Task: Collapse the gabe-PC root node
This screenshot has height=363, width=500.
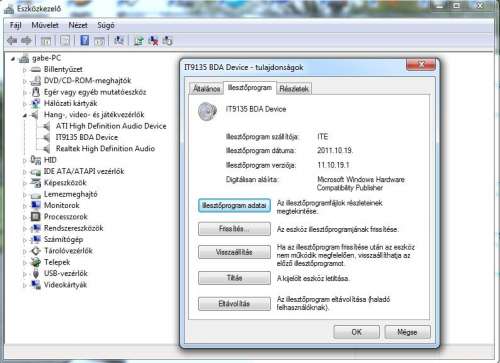Action: pos(13,59)
